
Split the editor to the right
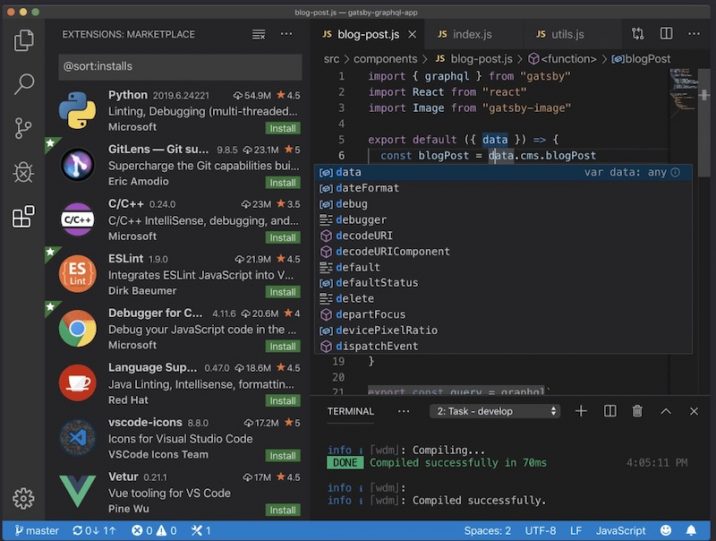(x=666, y=33)
